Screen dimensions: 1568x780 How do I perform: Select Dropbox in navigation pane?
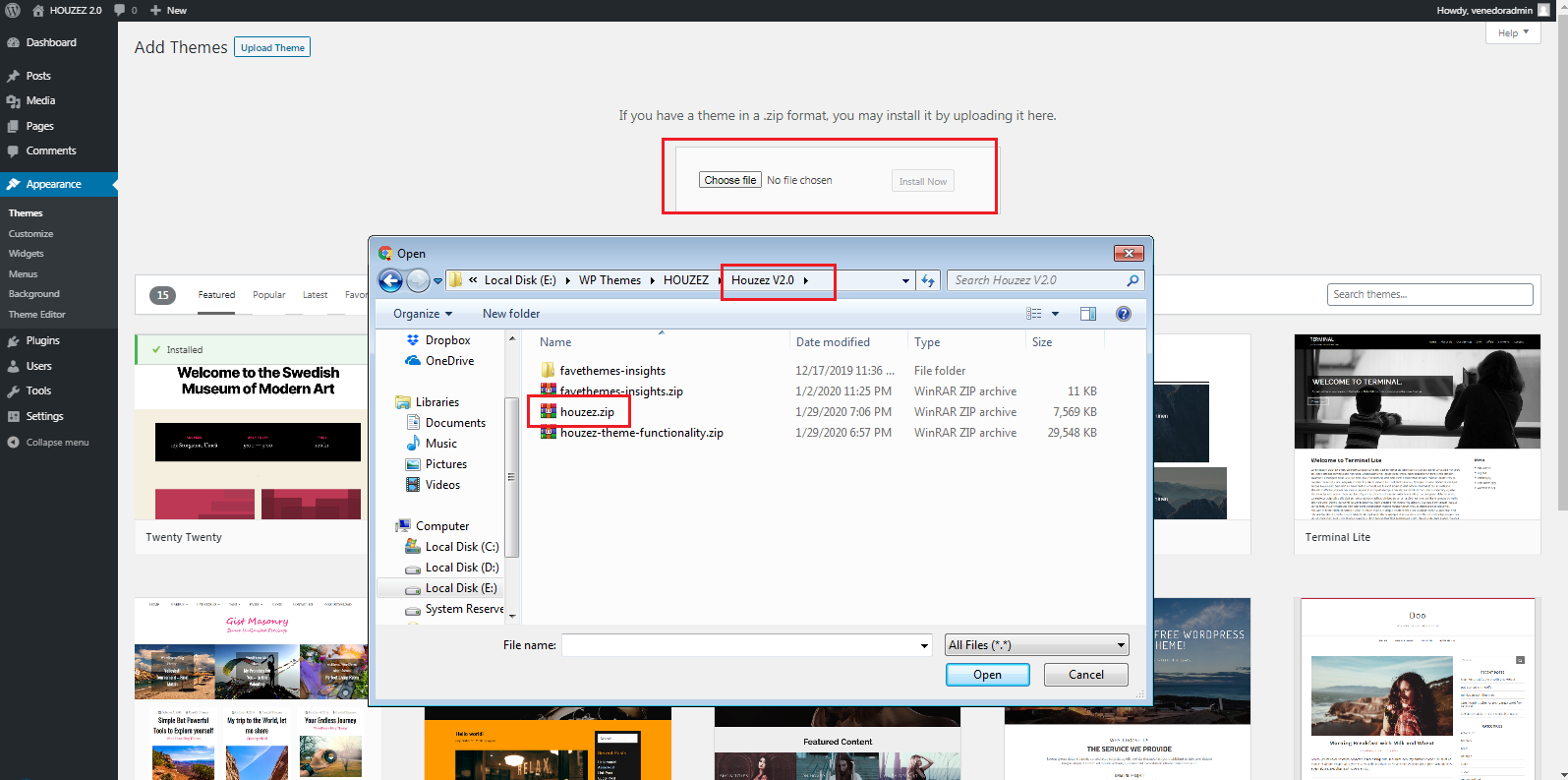[x=447, y=340]
